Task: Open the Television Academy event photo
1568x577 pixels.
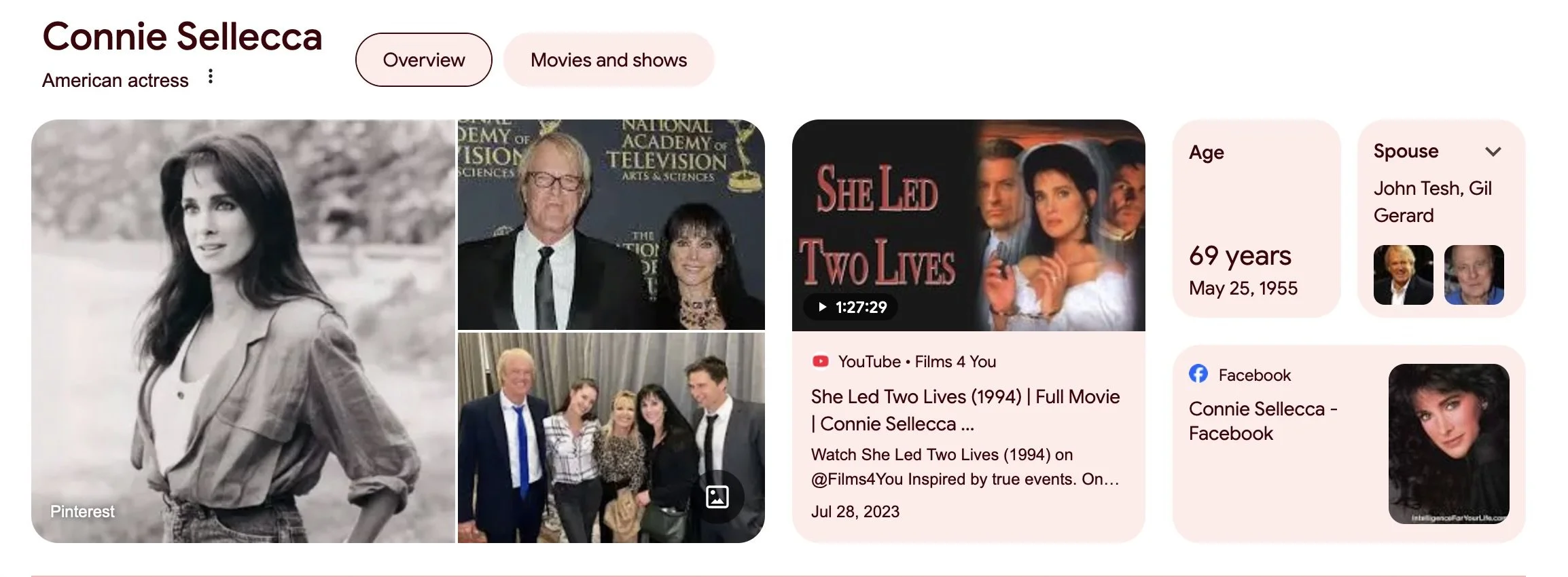Action: click(x=611, y=225)
